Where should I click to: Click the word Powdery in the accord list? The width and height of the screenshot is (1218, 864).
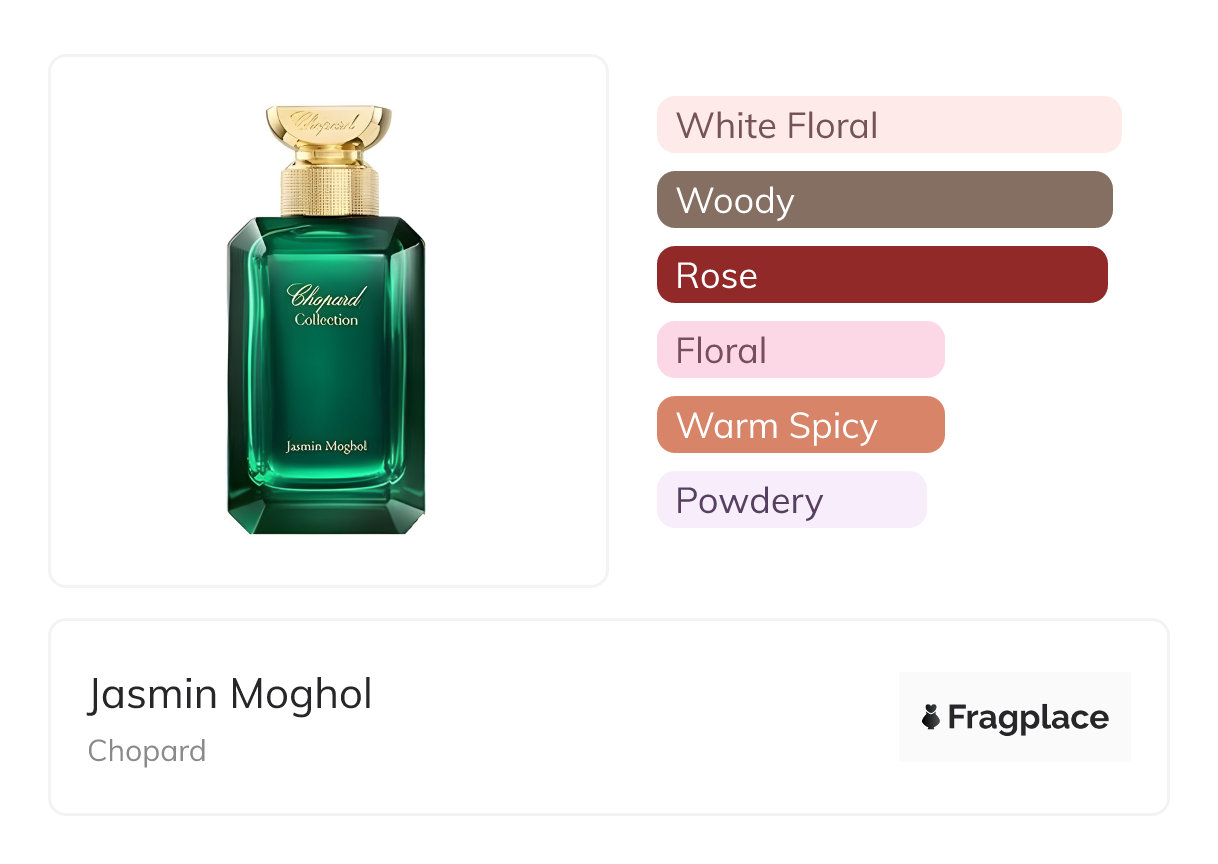click(x=749, y=500)
